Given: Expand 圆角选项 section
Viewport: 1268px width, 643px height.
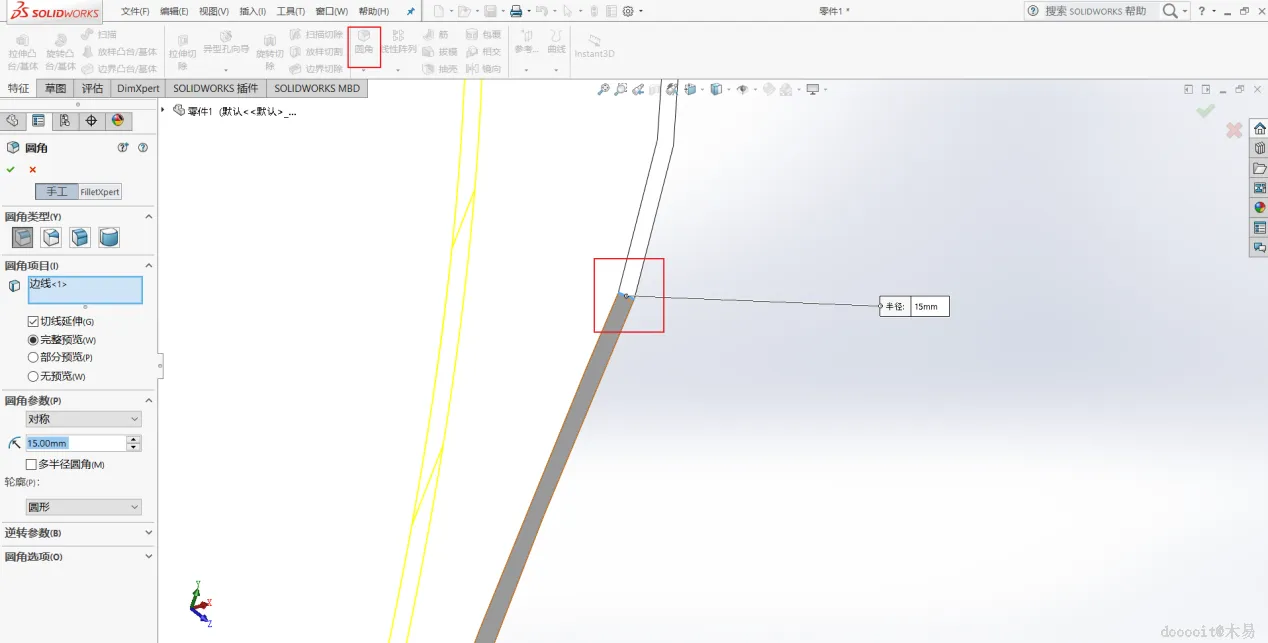Looking at the screenshot, I should point(149,556).
